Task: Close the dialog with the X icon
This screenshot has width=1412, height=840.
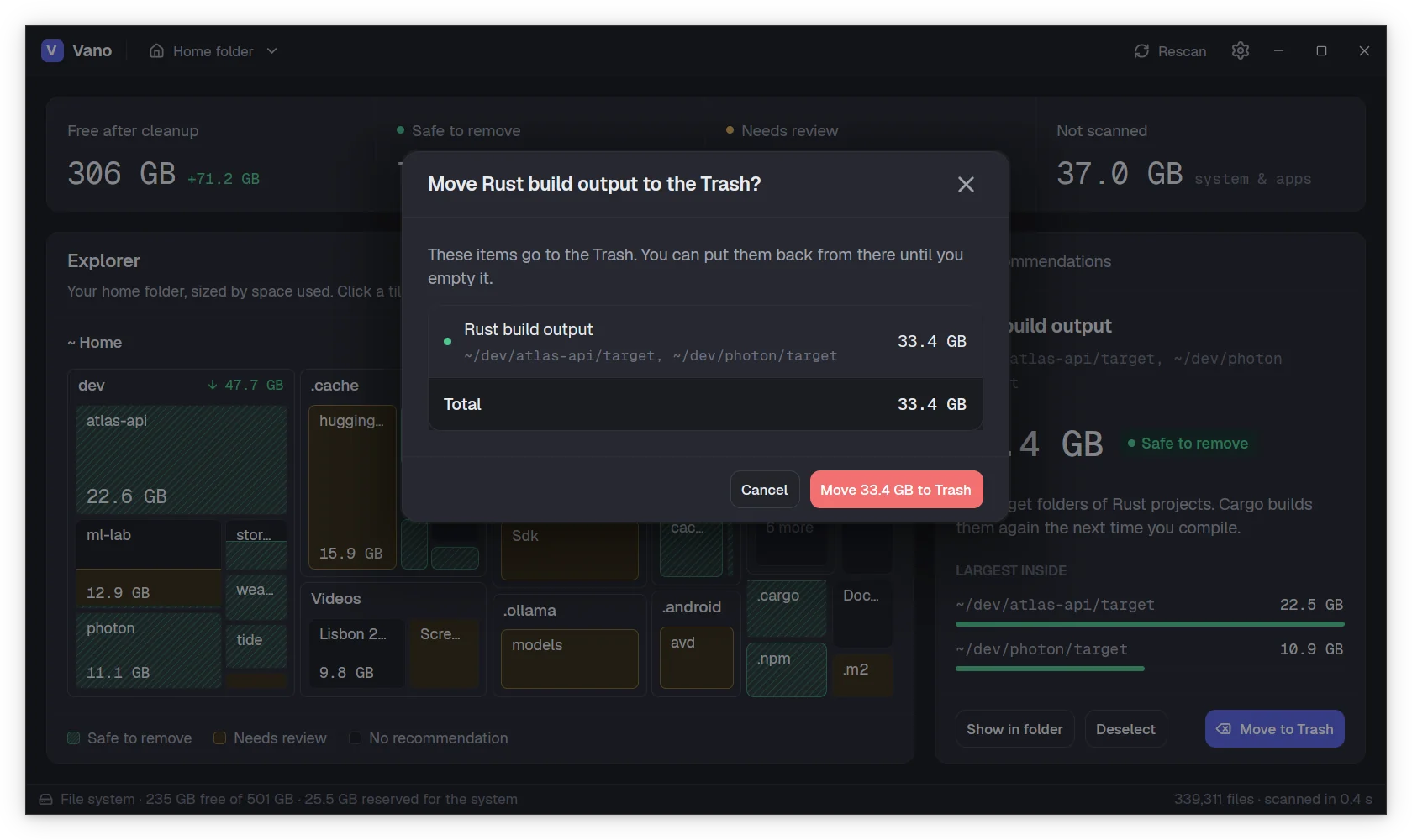Action: pos(966,184)
